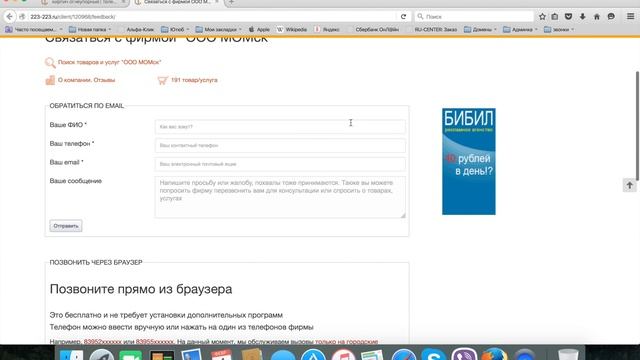640x360 pixels.
Task: Go back with the browser back arrow
Action: pyautogui.click(x=9, y=17)
